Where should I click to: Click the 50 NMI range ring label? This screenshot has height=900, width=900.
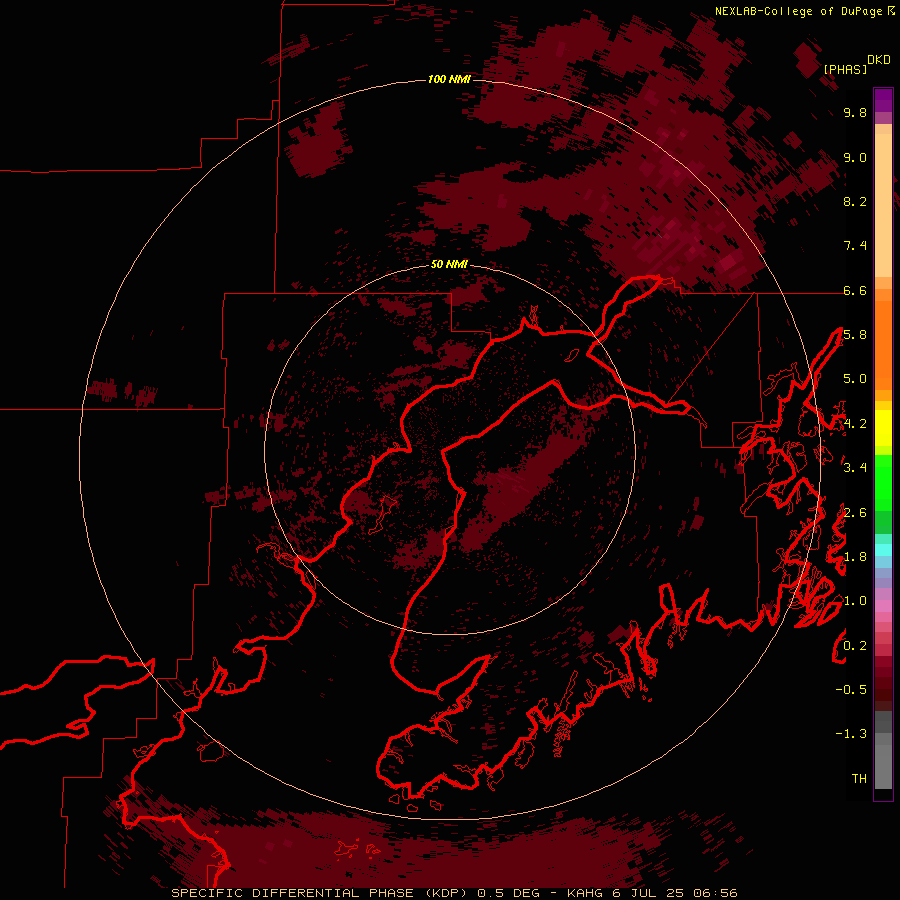(449, 264)
